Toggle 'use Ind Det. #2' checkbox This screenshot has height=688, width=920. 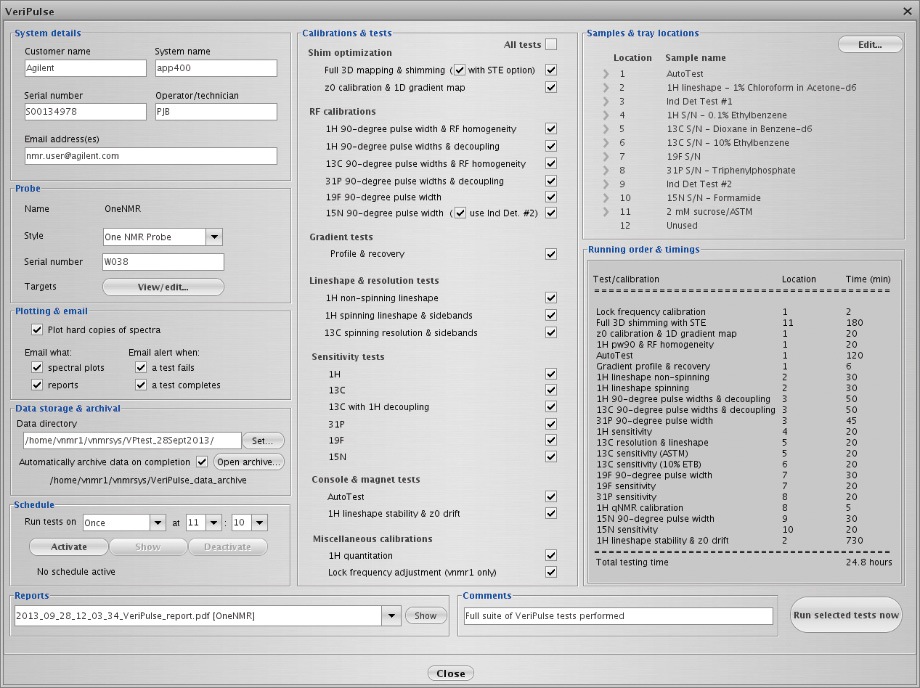[x=459, y=214]
